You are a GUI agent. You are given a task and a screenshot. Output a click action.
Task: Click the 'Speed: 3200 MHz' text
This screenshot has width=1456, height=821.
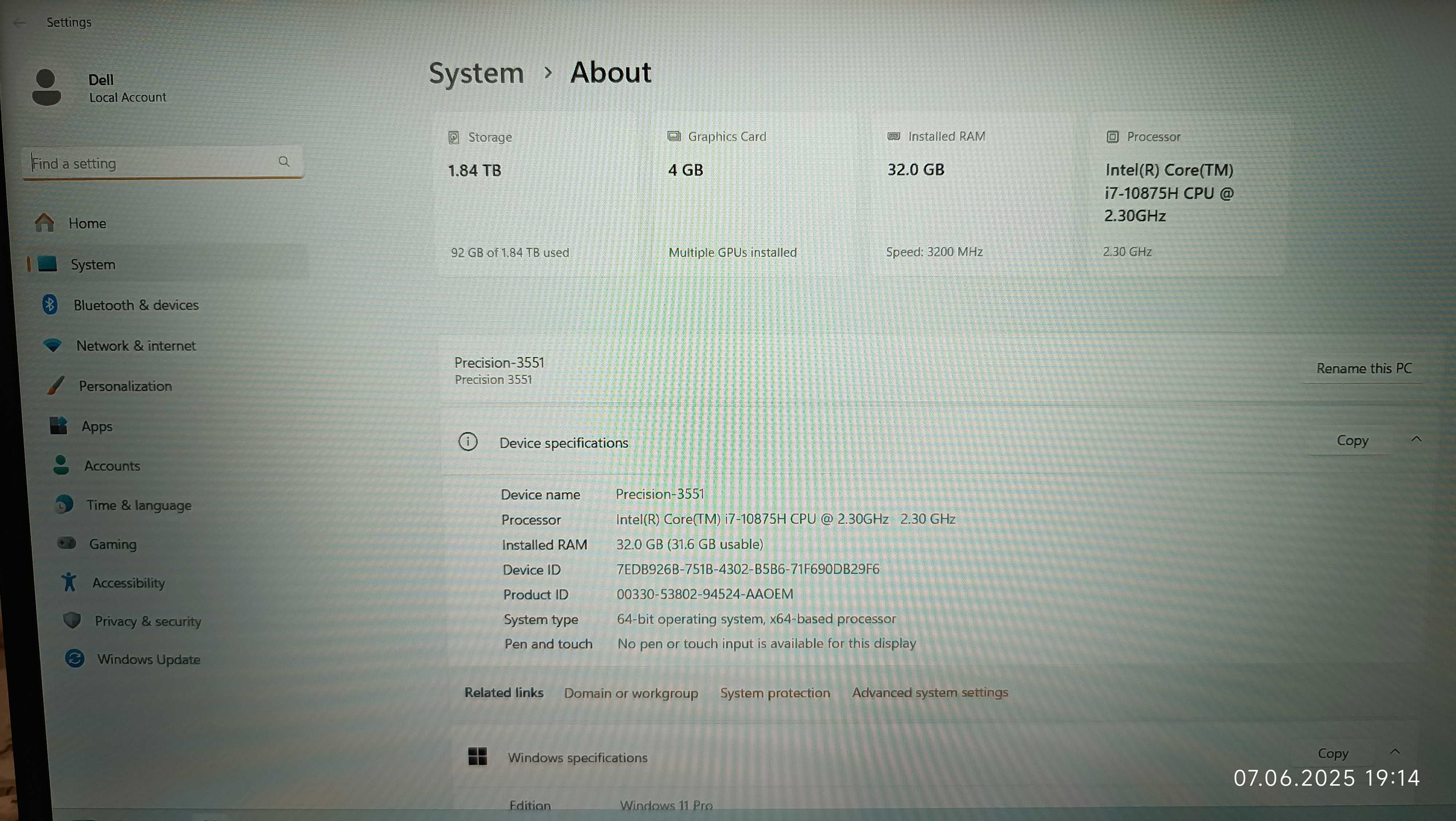pos(934,252)
